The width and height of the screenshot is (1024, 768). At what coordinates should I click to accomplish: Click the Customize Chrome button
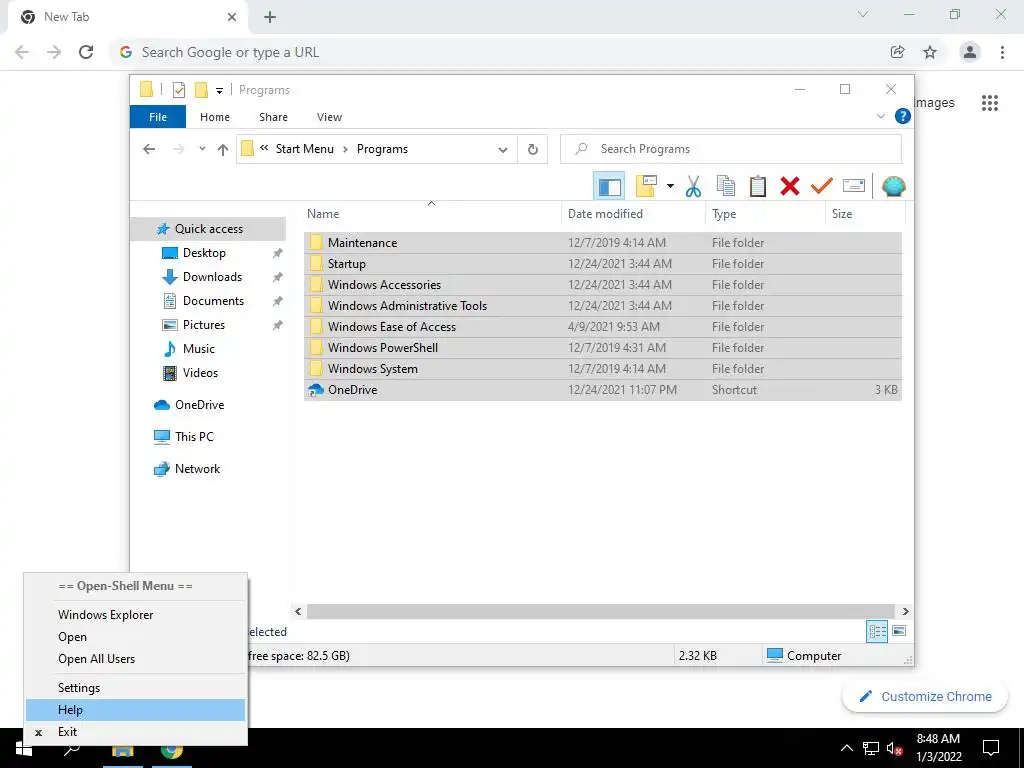pyautogui.click(x=925, y=696)
